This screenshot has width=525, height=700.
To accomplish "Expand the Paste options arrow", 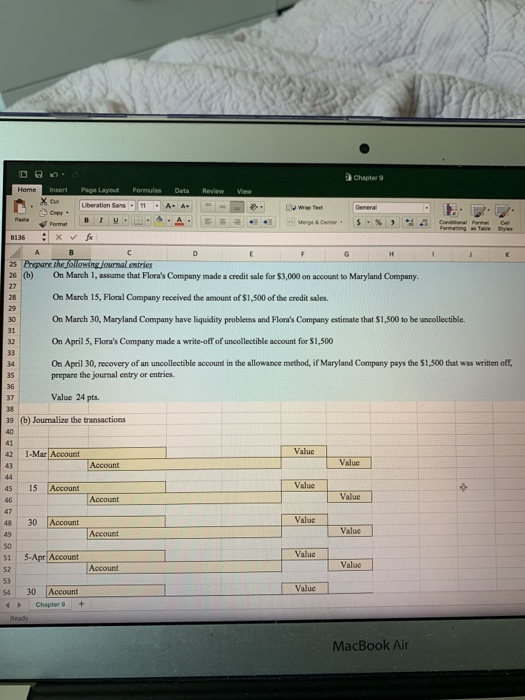I will (31, 207).
